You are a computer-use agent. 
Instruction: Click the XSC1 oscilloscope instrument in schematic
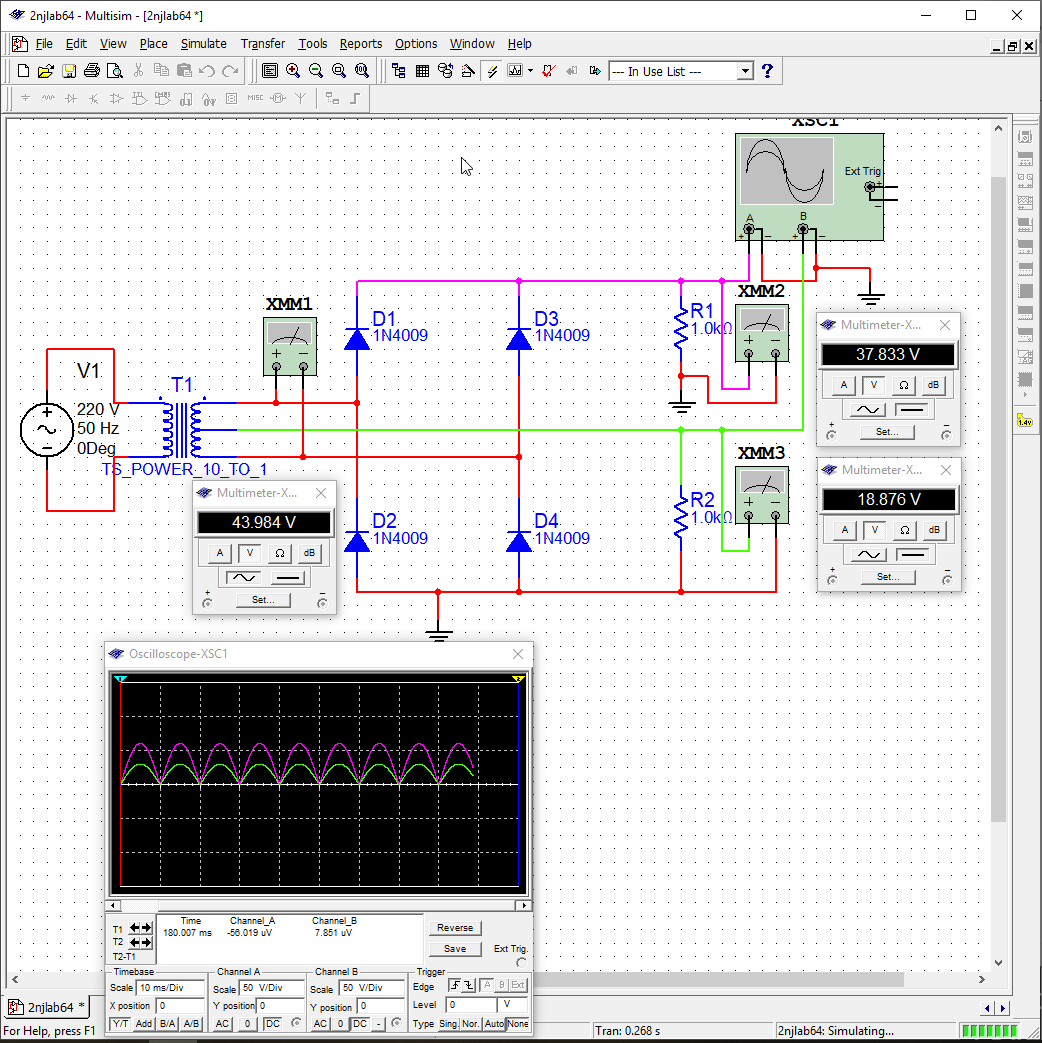coord(809,187)
